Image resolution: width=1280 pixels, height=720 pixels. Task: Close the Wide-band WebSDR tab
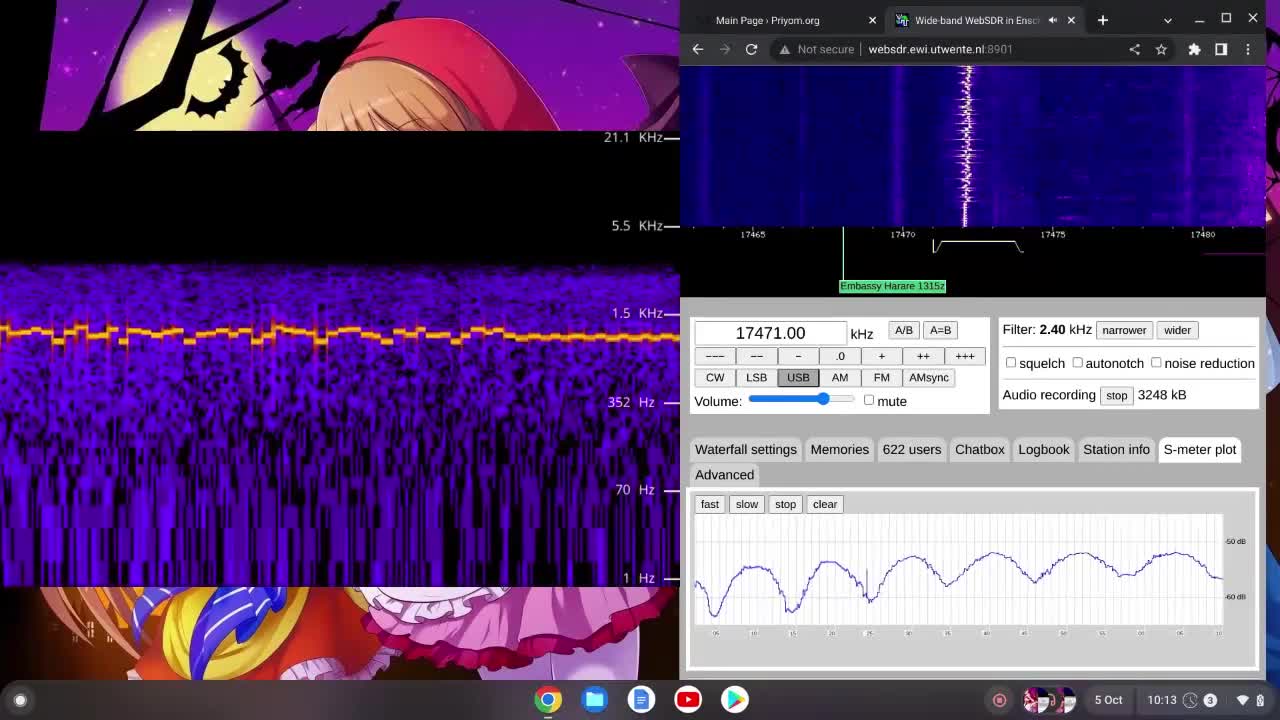(1071, 20)
